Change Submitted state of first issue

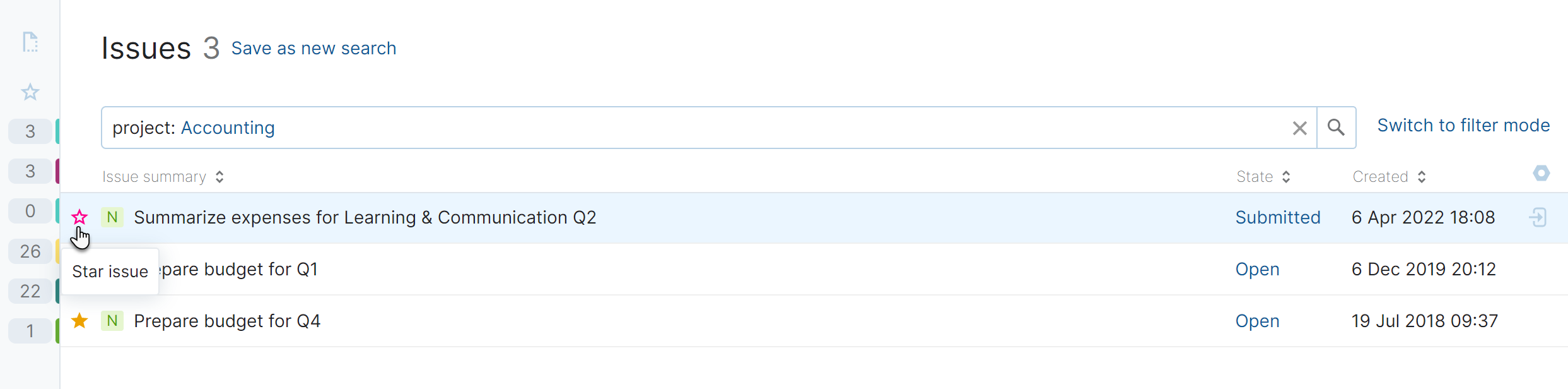pos(1277,217)
